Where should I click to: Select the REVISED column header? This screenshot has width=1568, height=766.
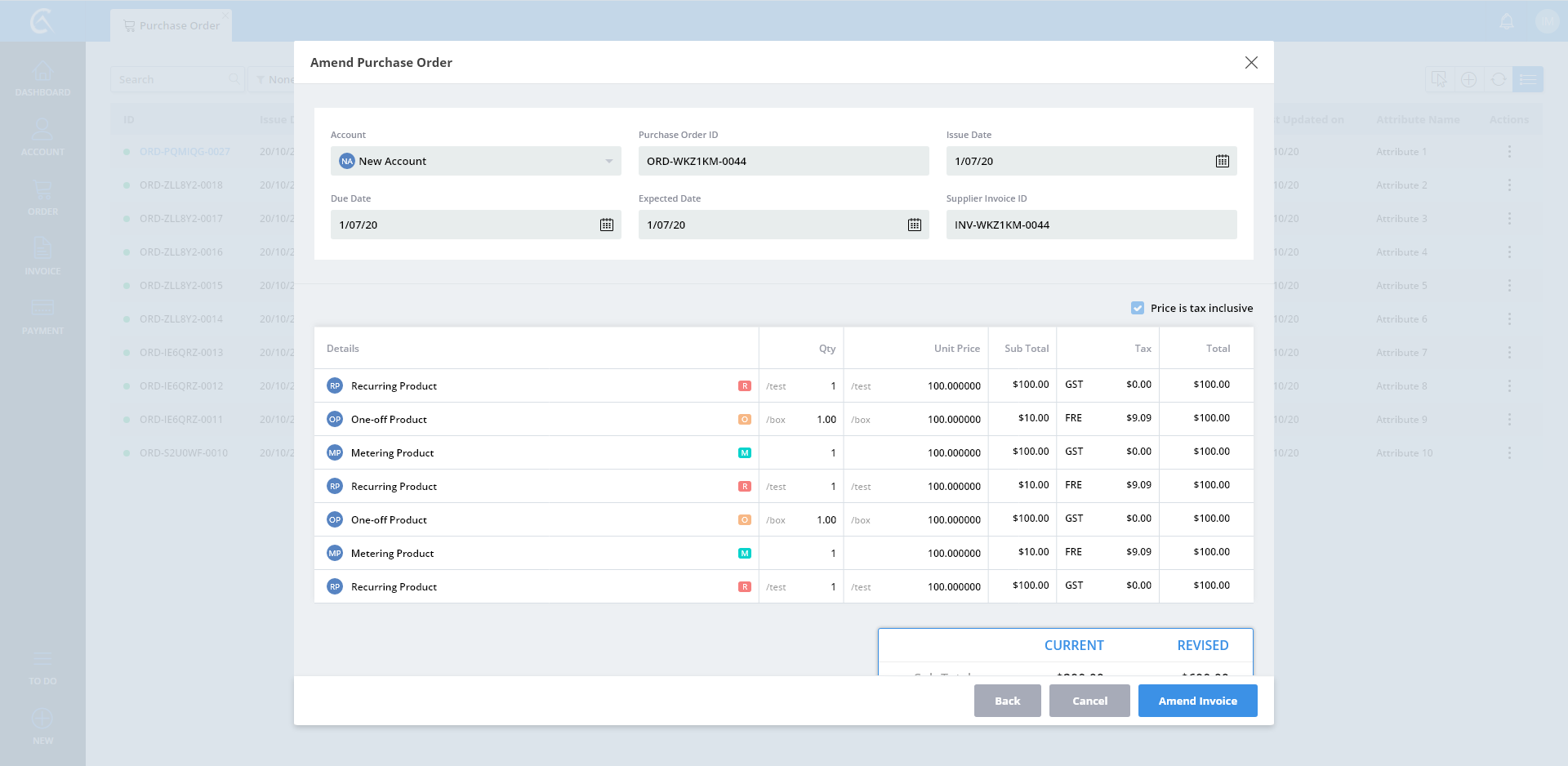(x=1202, y=645)
